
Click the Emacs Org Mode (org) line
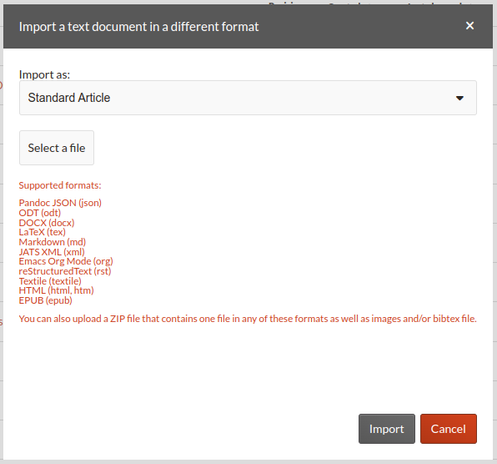click(x=66, y=261)
